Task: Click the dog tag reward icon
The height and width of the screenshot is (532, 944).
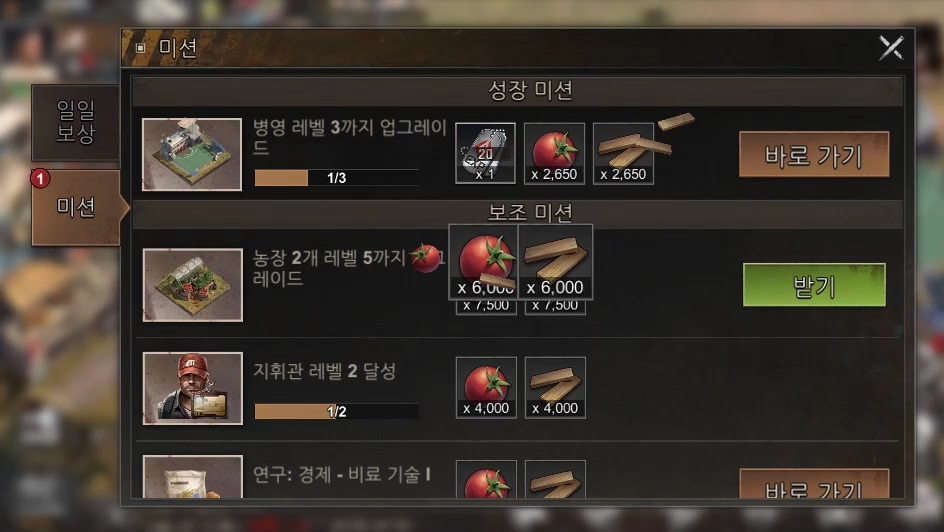Action: click(485, 153)
